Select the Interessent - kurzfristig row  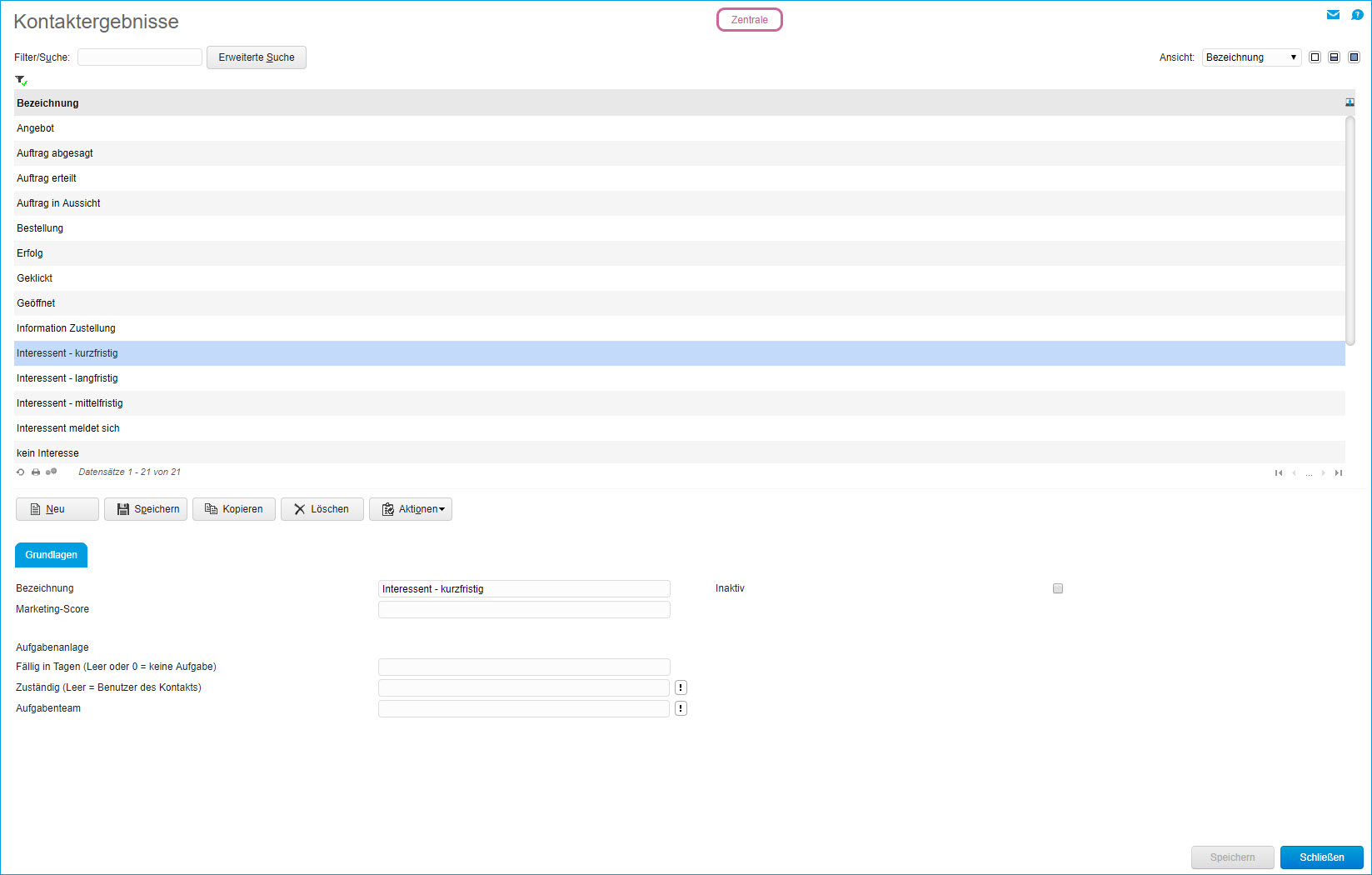(680, 353)
